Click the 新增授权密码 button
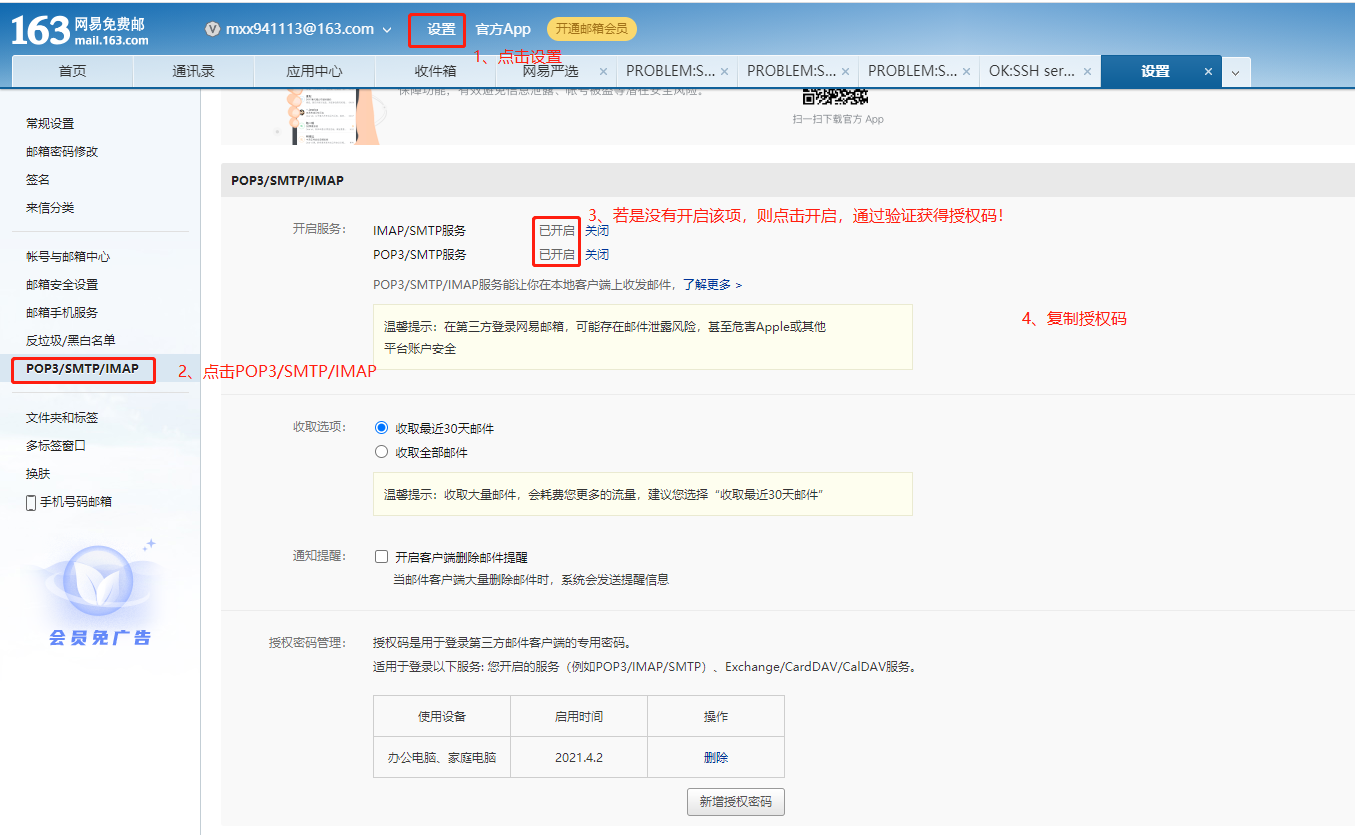Image resolution: width=1355 pixels, height=835 pixels. [736, 802]
